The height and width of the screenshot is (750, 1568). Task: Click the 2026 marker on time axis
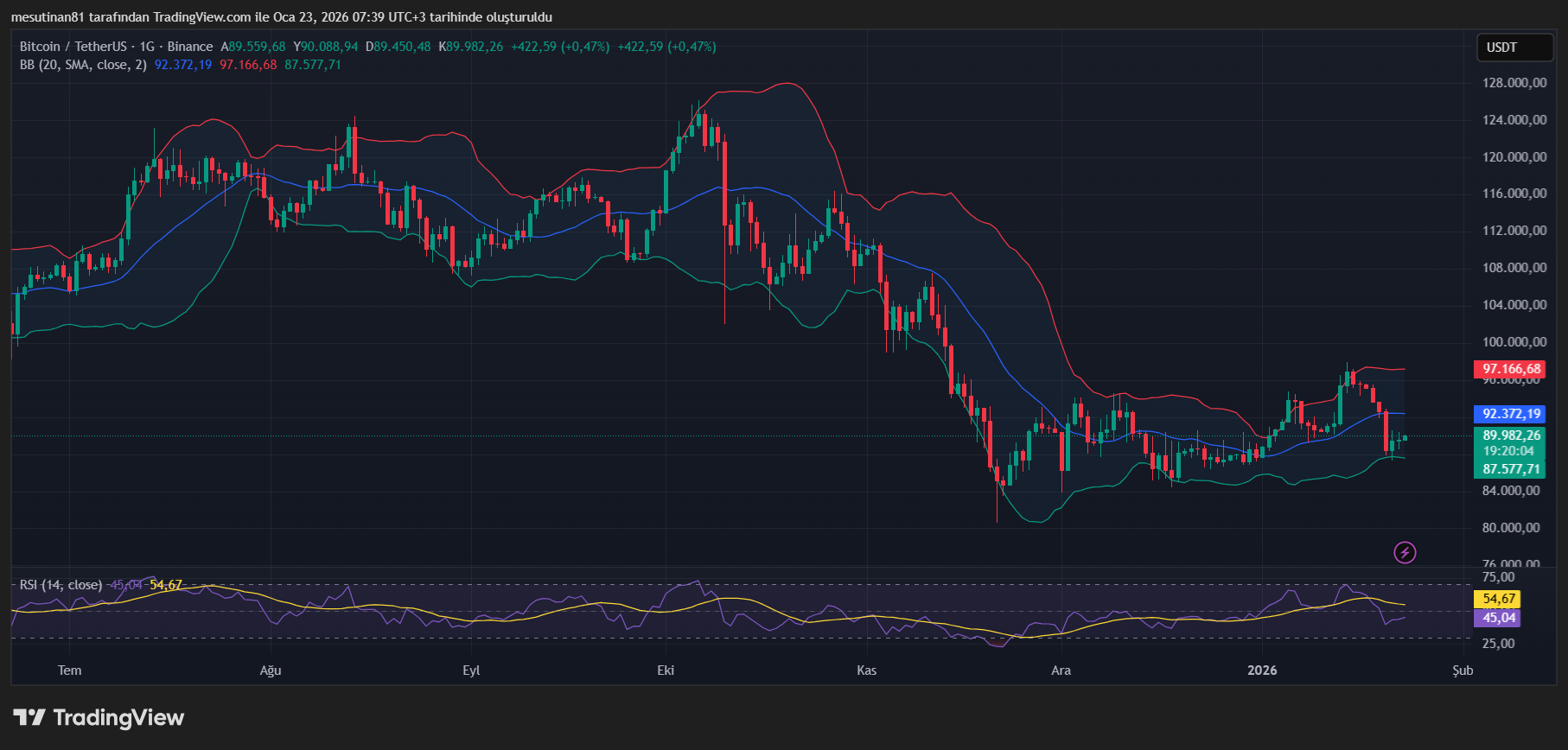pos(1262,671)
